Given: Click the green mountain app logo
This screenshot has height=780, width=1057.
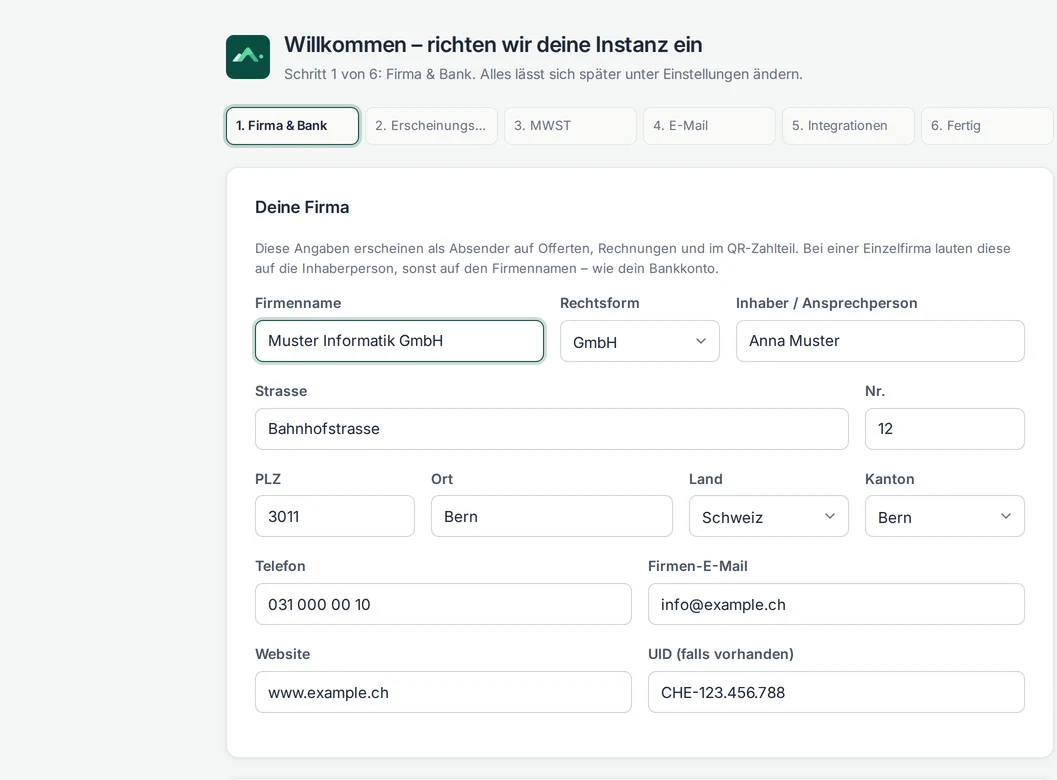Looking at the screenshot, I should click(x=248, y=57).
